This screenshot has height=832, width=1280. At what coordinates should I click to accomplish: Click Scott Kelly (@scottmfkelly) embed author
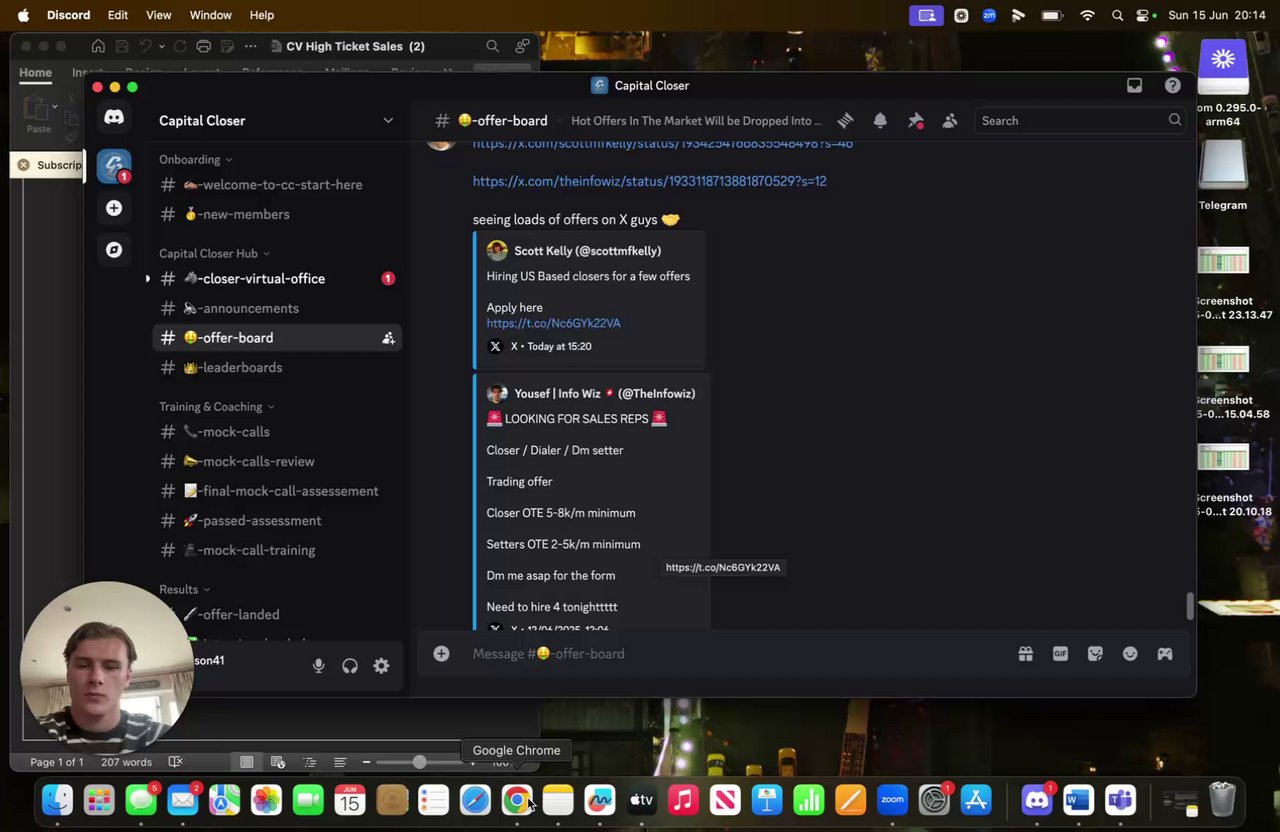587,251
